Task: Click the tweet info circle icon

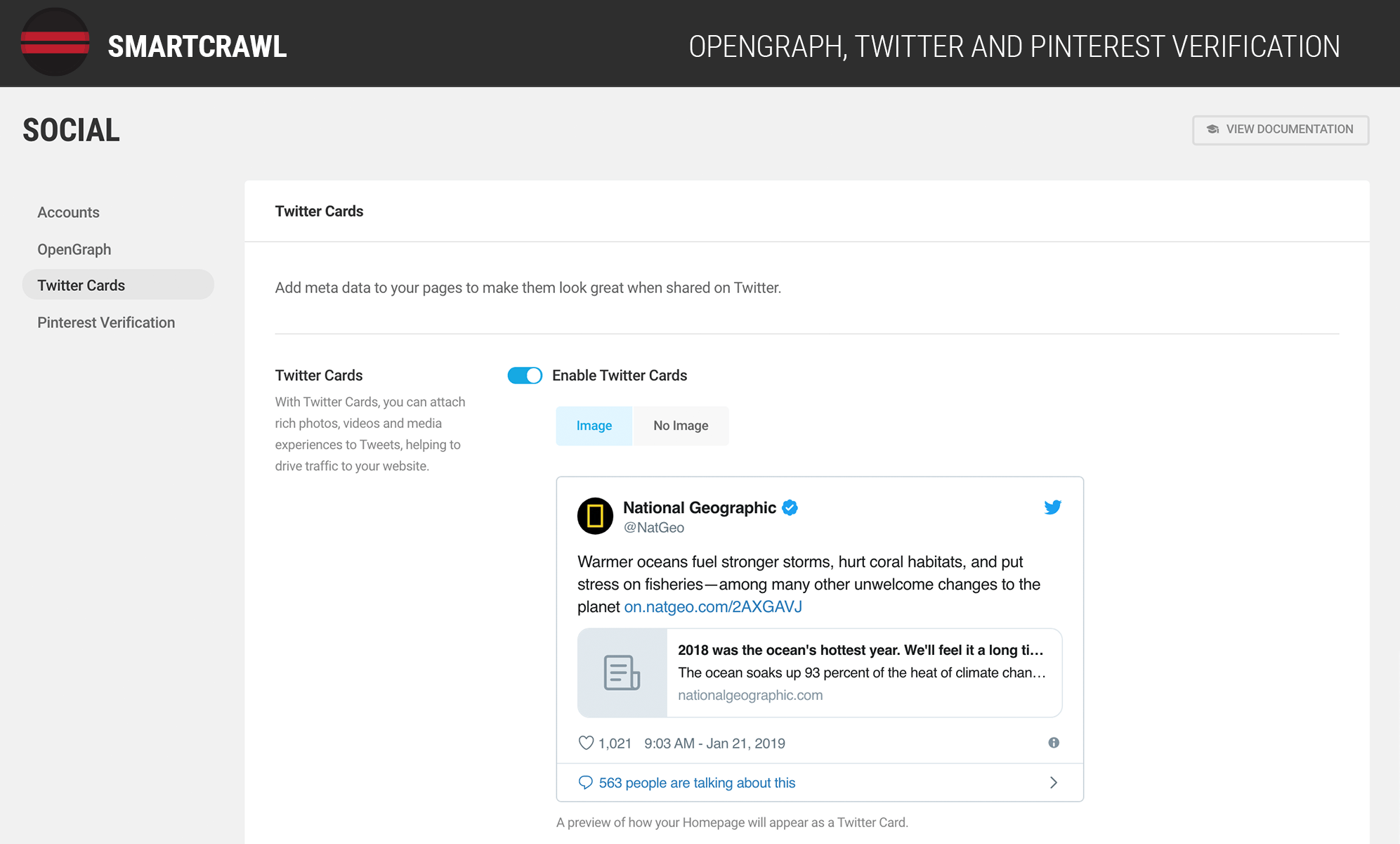Action: [1054, 743]
